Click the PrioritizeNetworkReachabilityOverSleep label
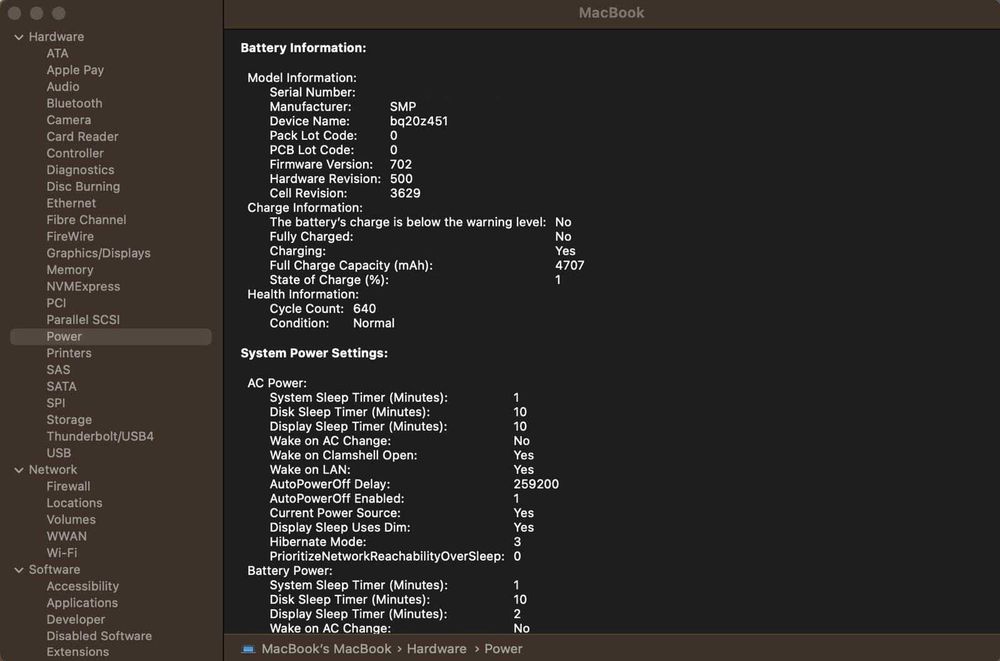 coord(386,556)
